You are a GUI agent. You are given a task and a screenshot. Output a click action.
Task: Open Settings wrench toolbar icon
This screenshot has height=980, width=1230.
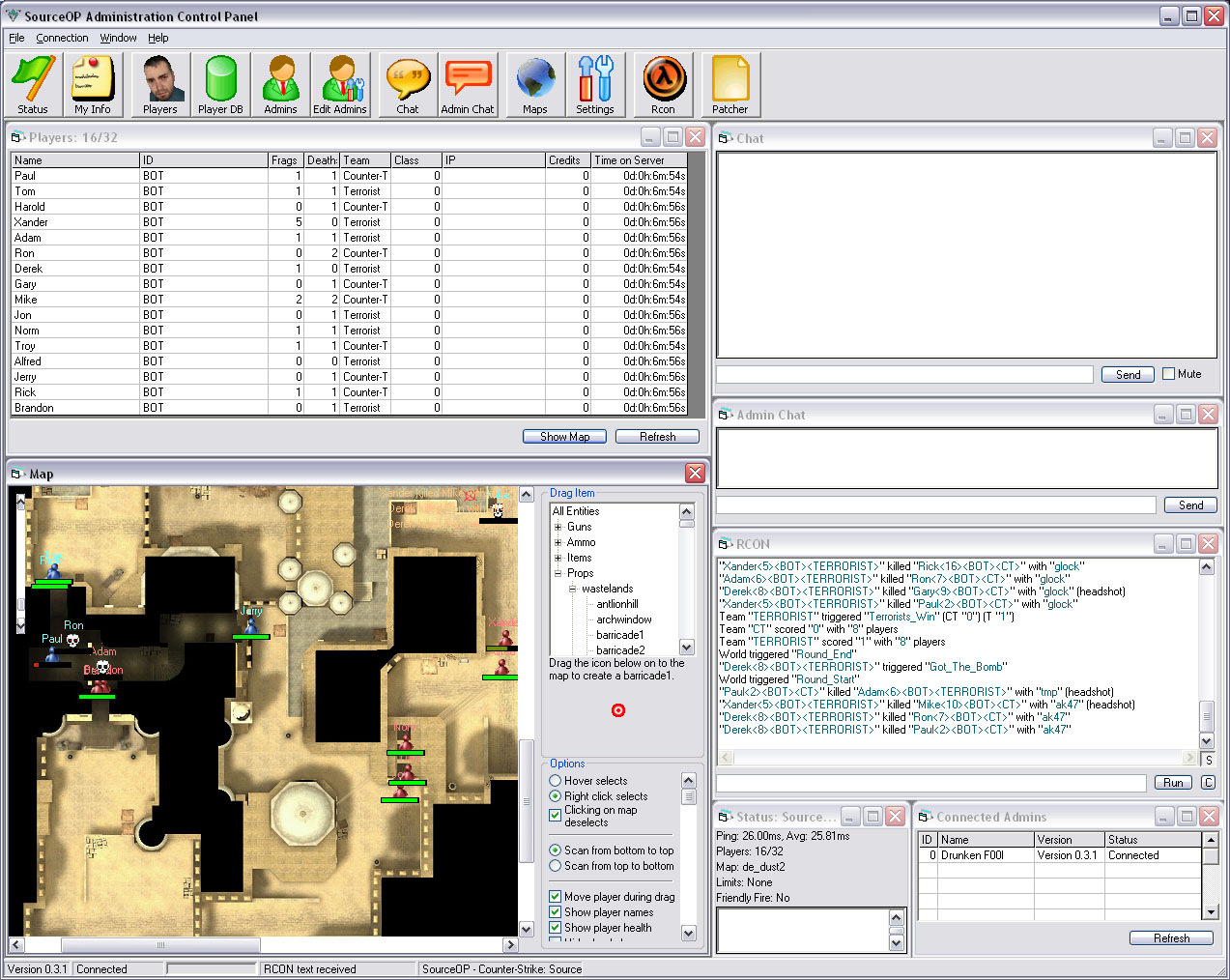coord(595,85)
